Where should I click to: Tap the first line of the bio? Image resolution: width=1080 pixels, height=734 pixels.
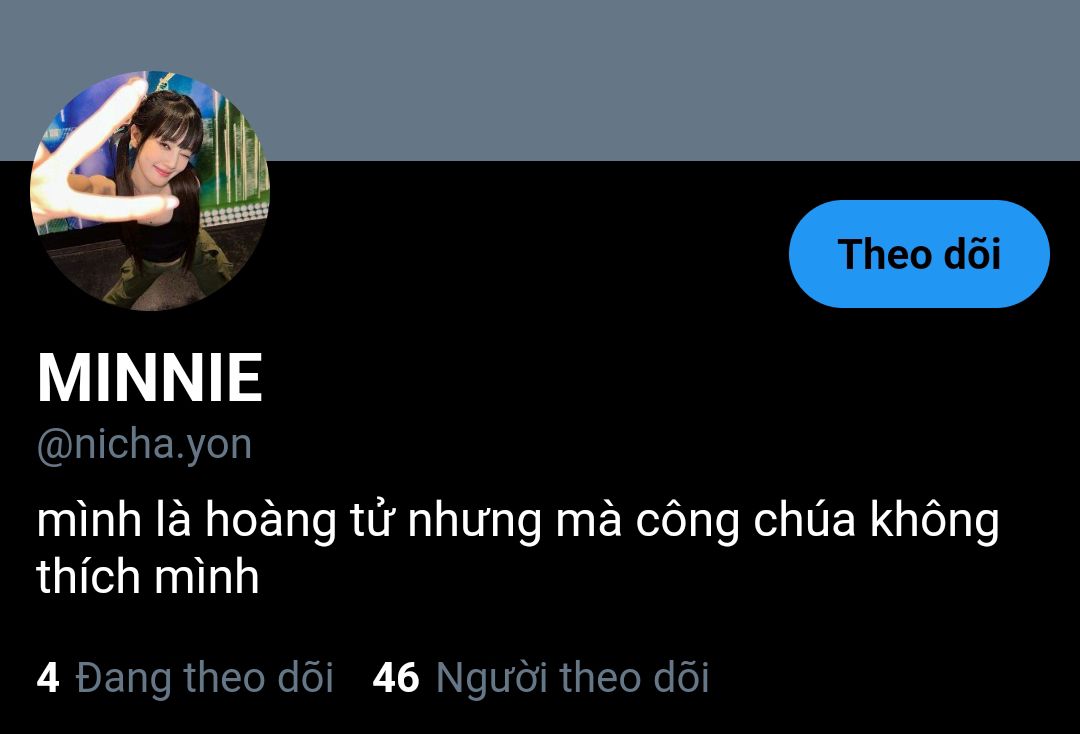[x=518, y=520]
